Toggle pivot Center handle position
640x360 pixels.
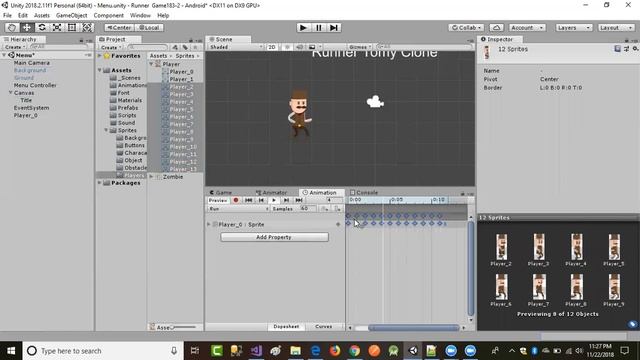click(x=119, y=27)
